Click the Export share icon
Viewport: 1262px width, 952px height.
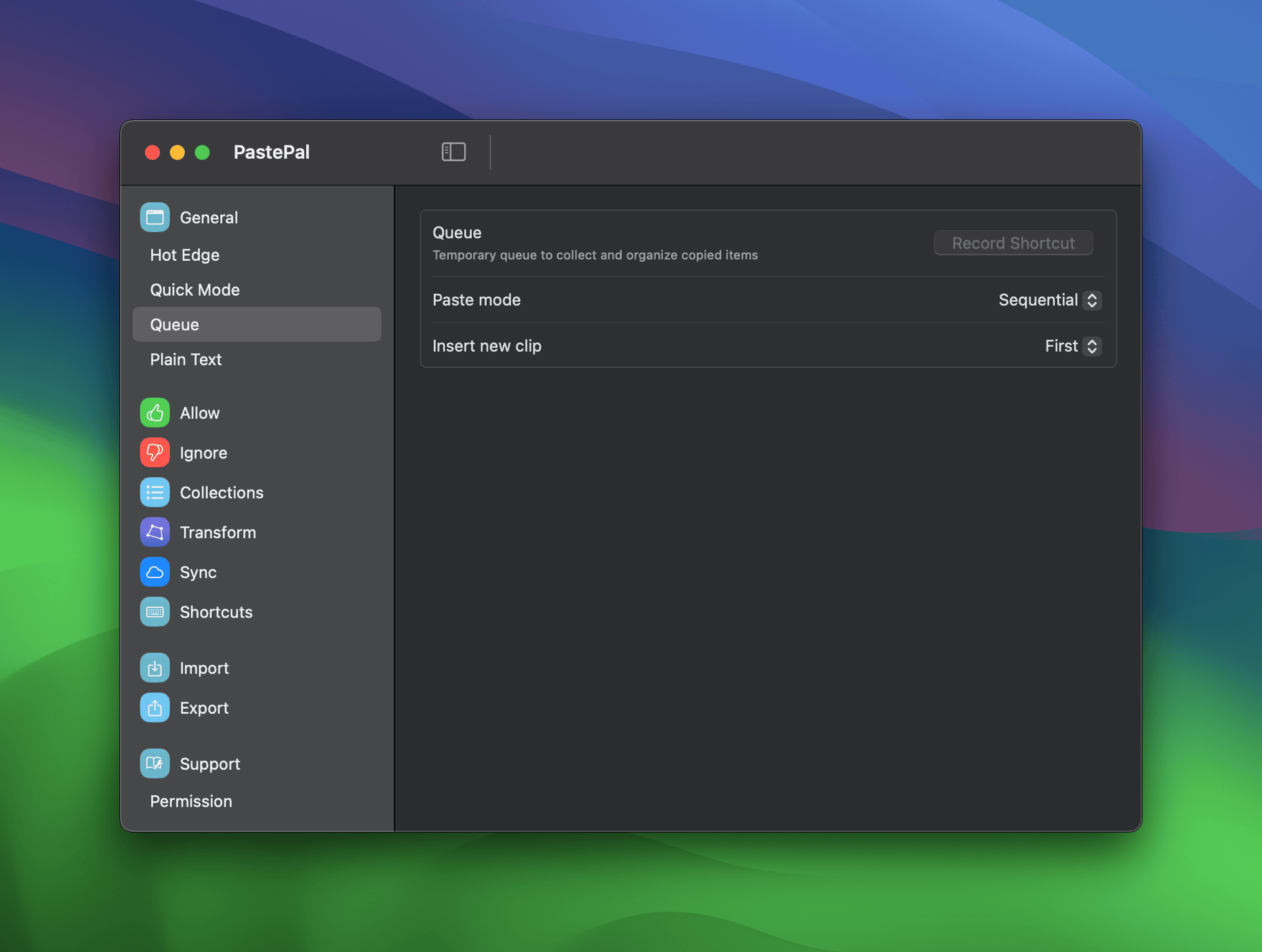[x=155, y=707]
